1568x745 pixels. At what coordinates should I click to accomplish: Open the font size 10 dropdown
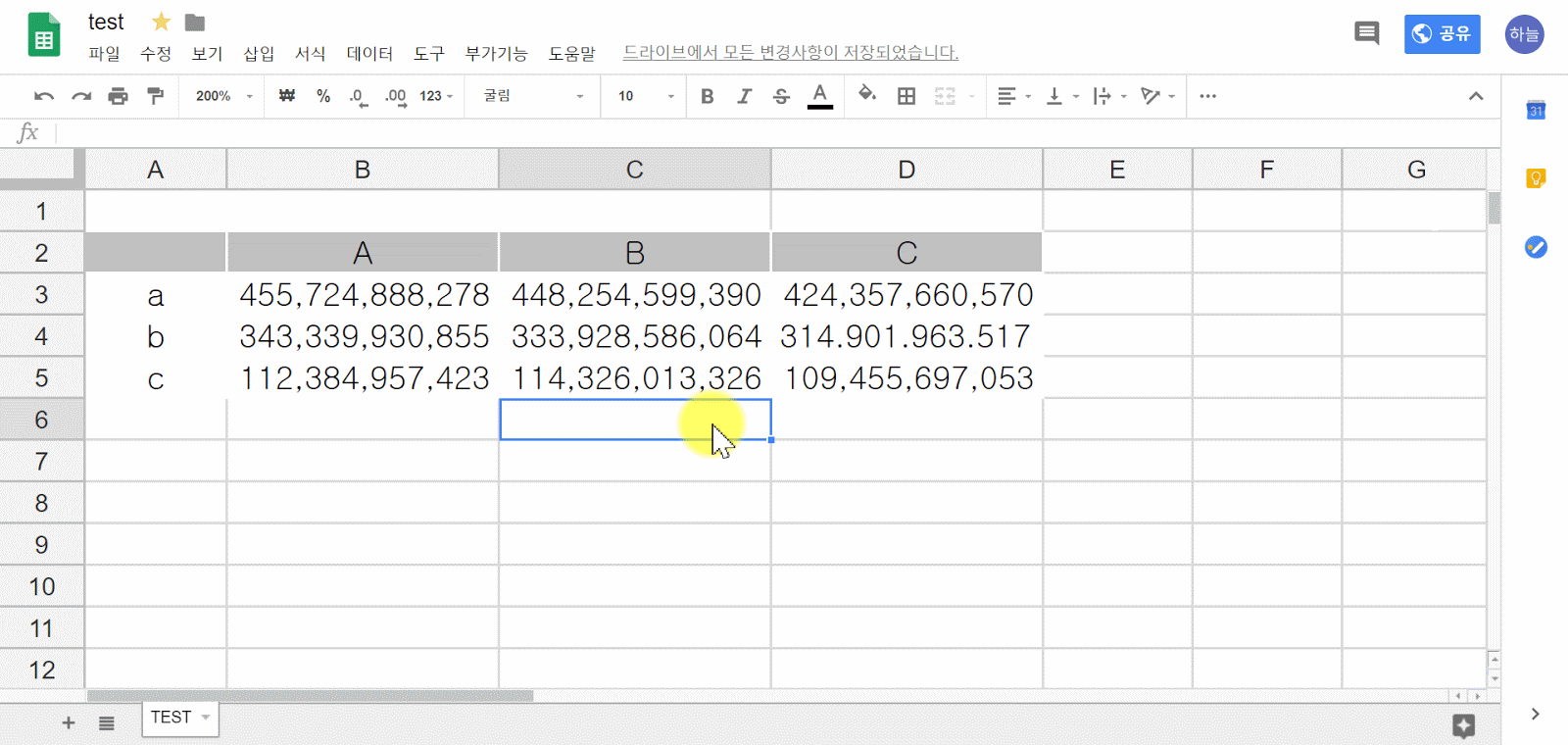click(646, 96)
